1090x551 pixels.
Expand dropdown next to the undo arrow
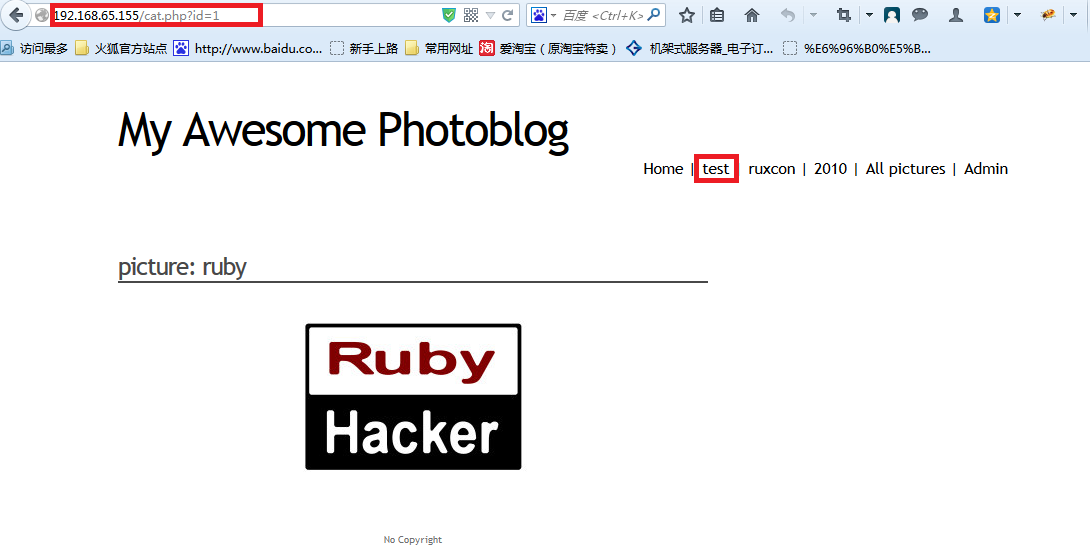coord(813,15)
